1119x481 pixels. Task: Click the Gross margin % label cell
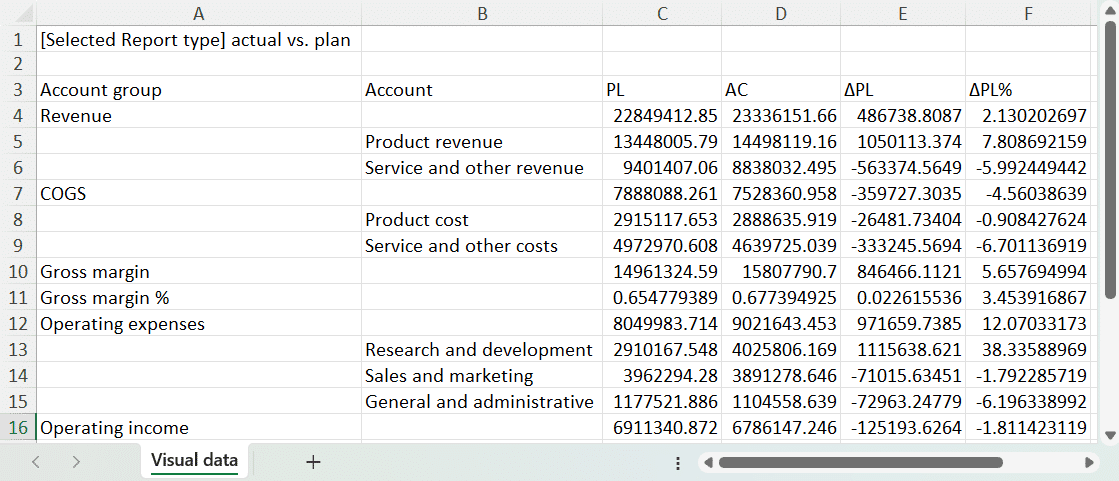pyautogui.click(x=198, y=298)
